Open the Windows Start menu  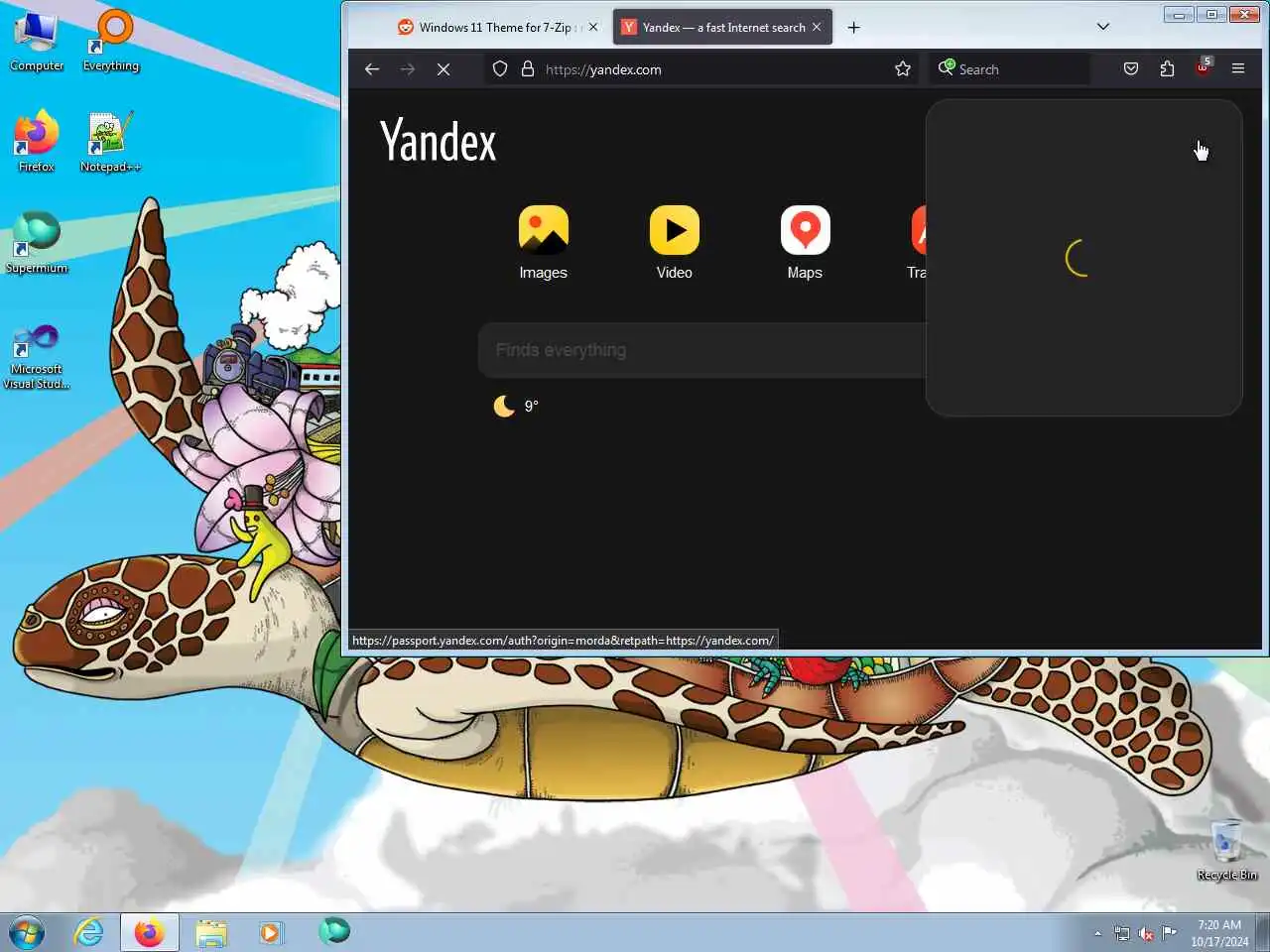coord(27,932)
